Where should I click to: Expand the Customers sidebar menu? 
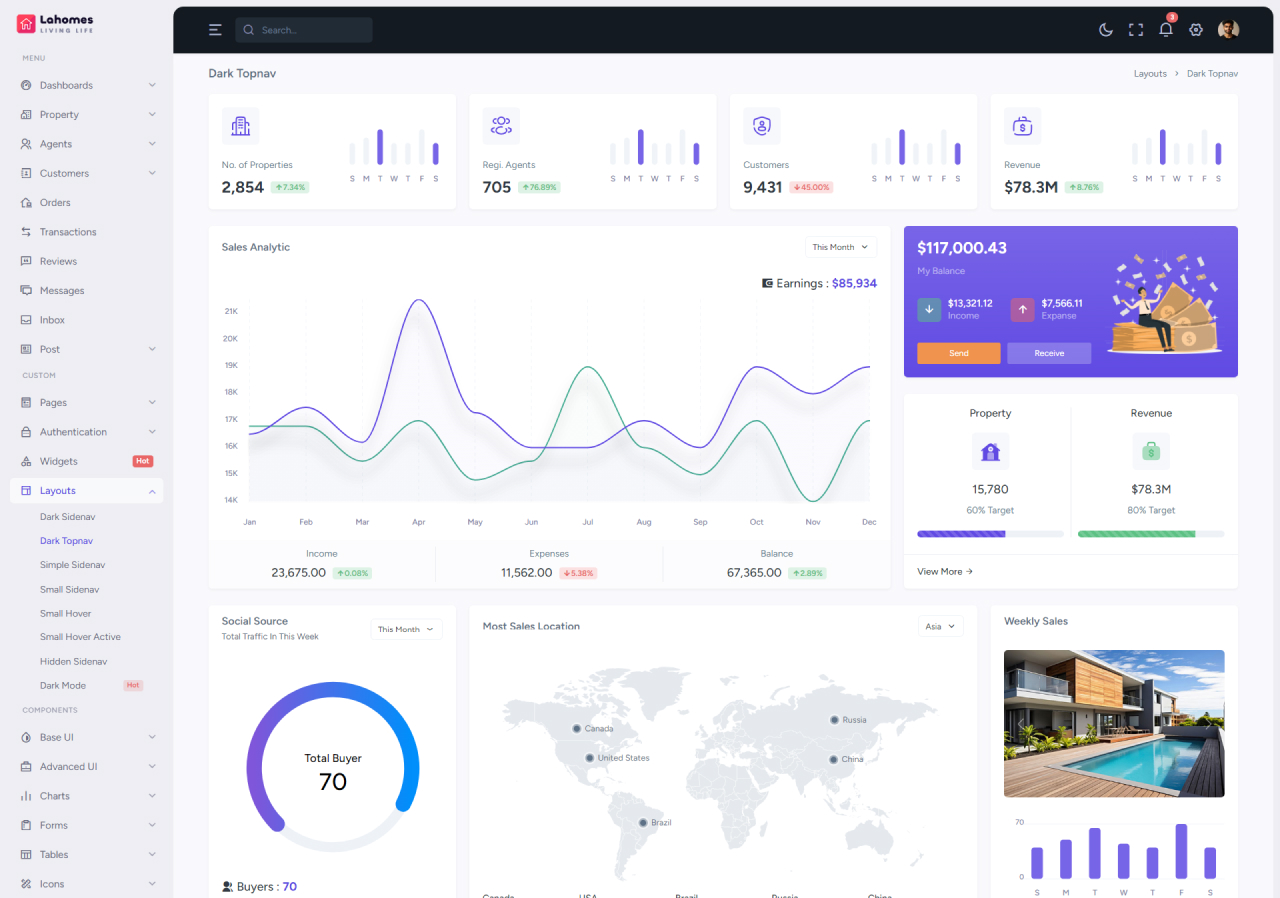tap(86, 173)
